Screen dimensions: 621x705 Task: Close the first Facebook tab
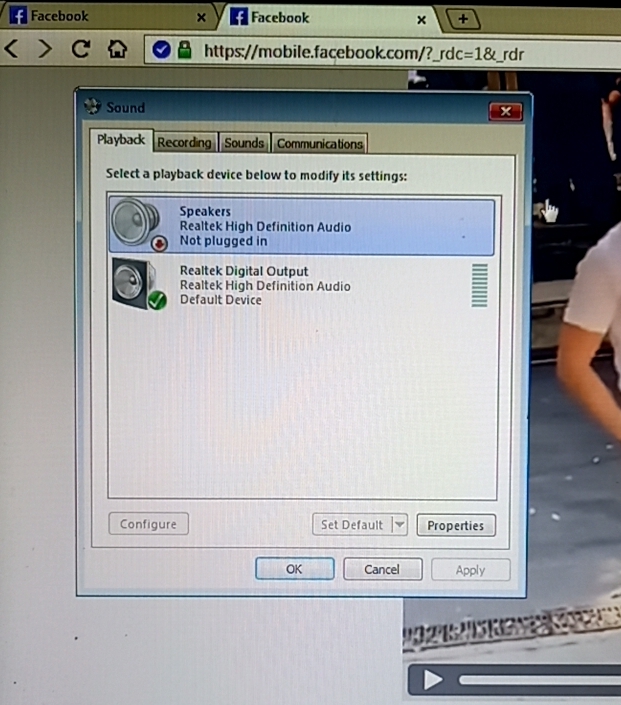pyautogui.click(x=201, y=18)
